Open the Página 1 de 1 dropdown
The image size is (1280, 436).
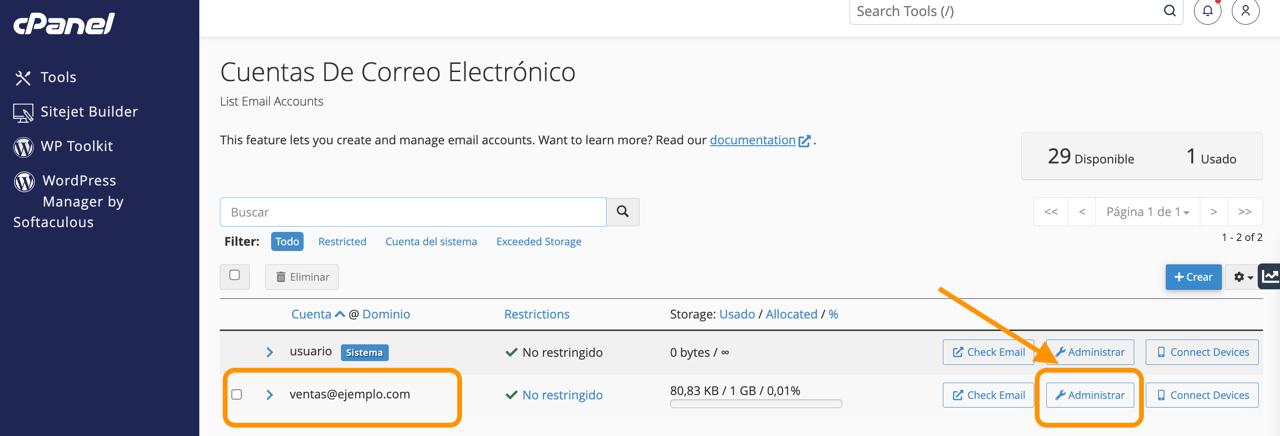1148,212
